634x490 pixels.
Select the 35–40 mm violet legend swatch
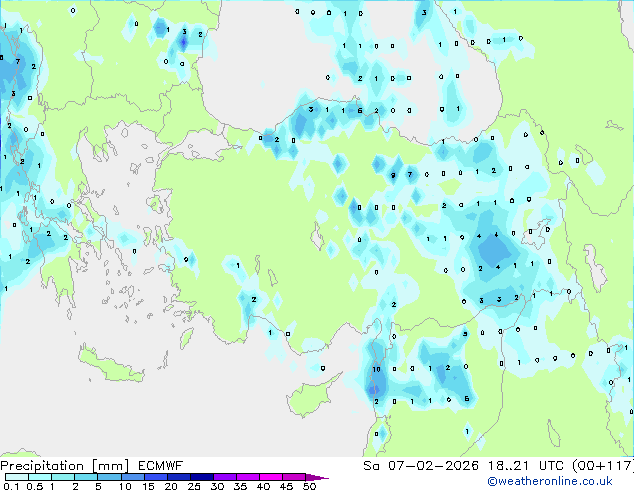tap(248, 477)
